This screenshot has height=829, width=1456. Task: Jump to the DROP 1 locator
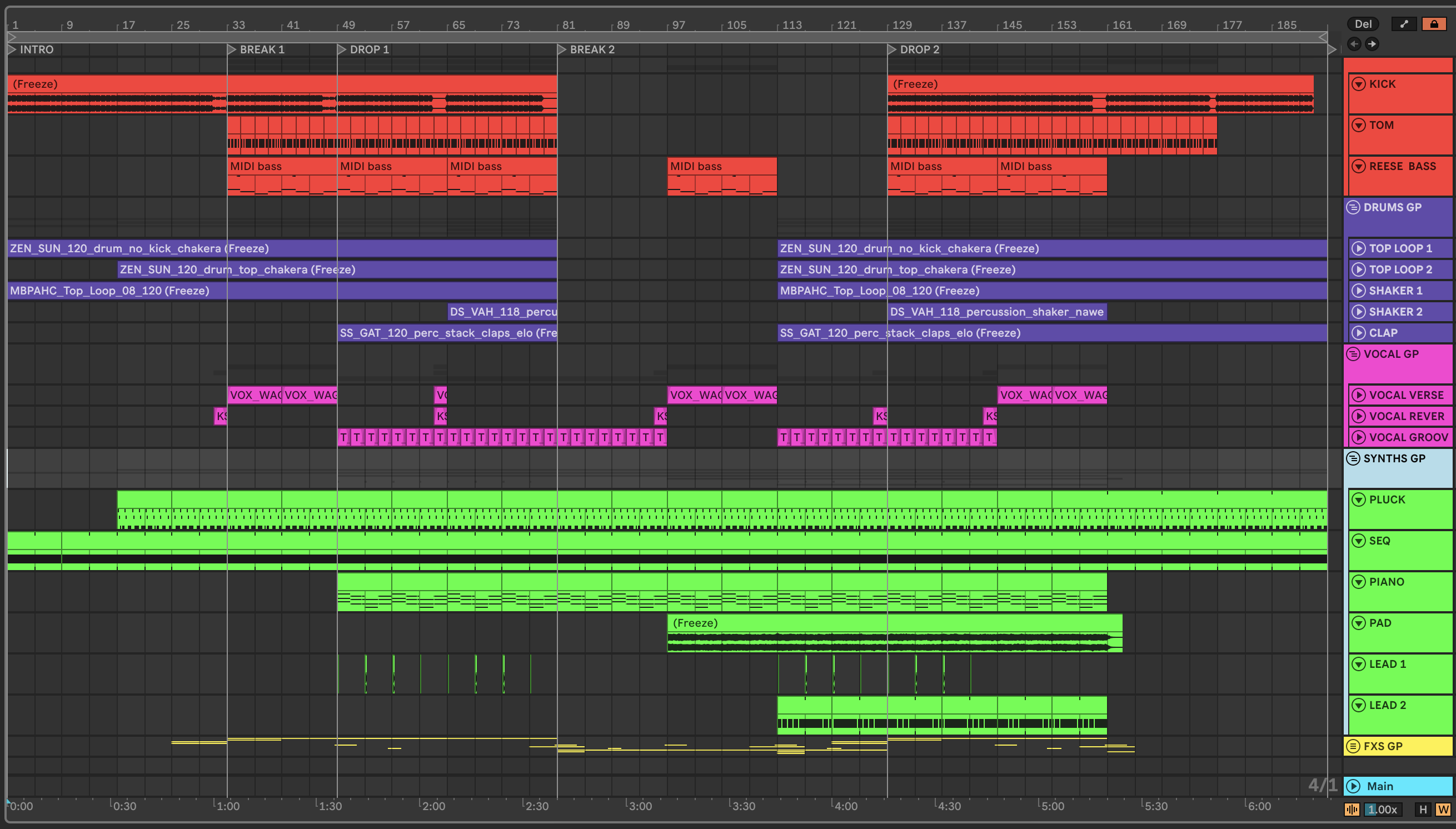(342, 49)
